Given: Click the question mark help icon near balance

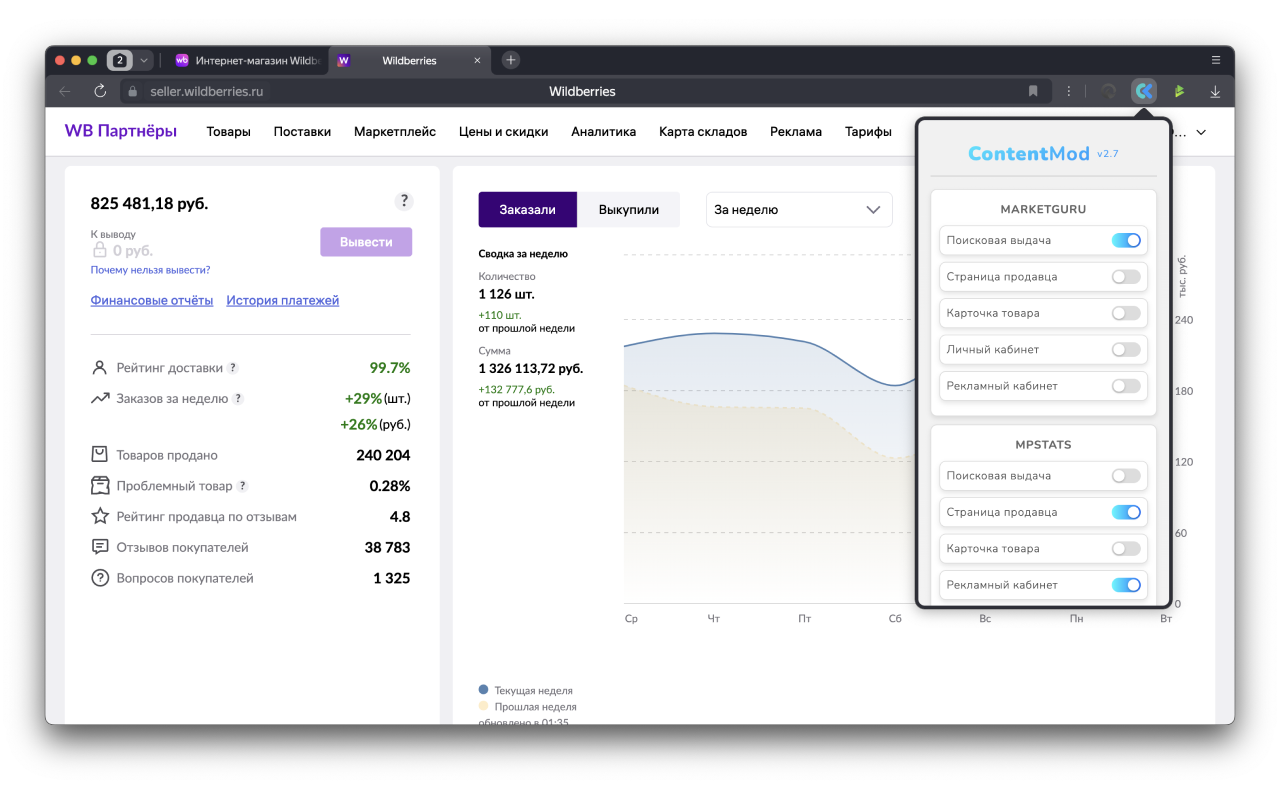Looking at the screenshot, I should pyautogui.click(x=404, y=201).
